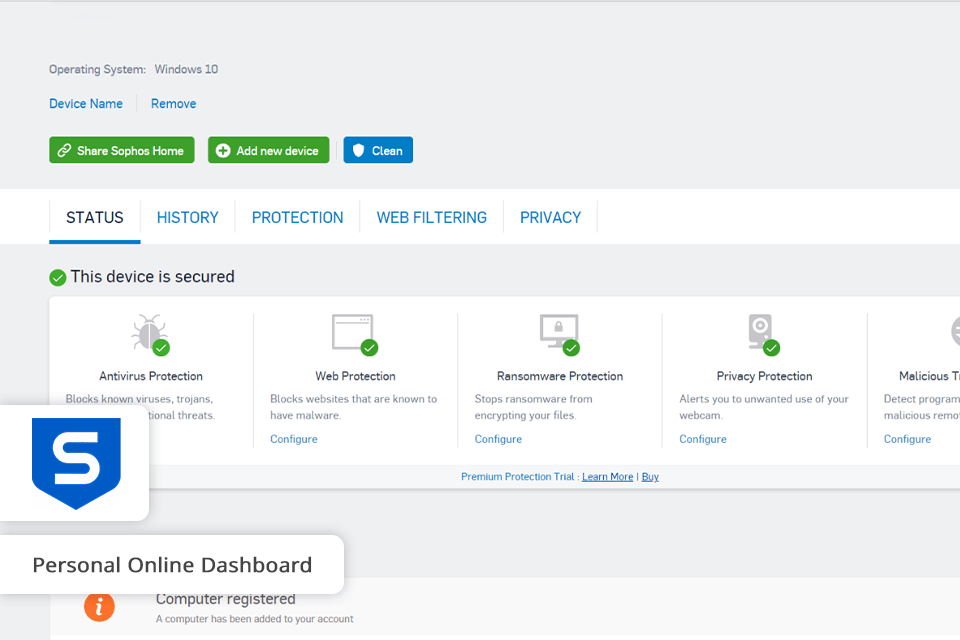960x640 pixels.
Task: Click the Antivirus Protection bug icon
Action: [x=150, y=334]
